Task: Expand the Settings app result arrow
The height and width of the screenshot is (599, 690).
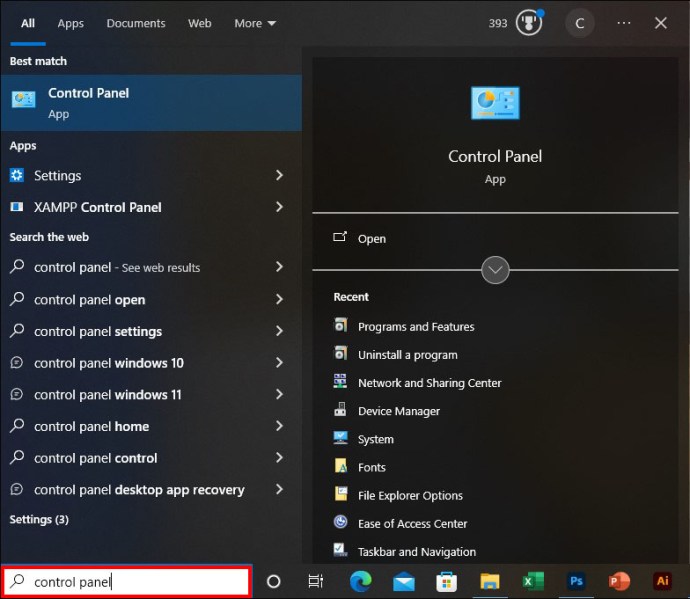Action: (279, 175)
